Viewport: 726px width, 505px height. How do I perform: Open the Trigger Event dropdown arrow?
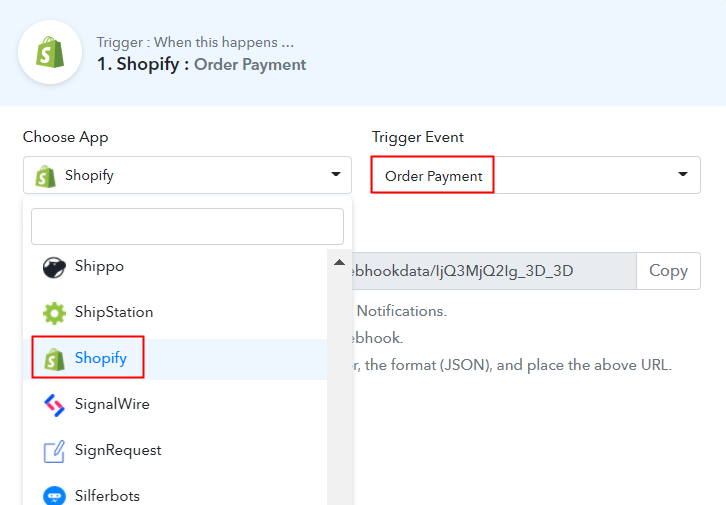(x=682, y=175)
